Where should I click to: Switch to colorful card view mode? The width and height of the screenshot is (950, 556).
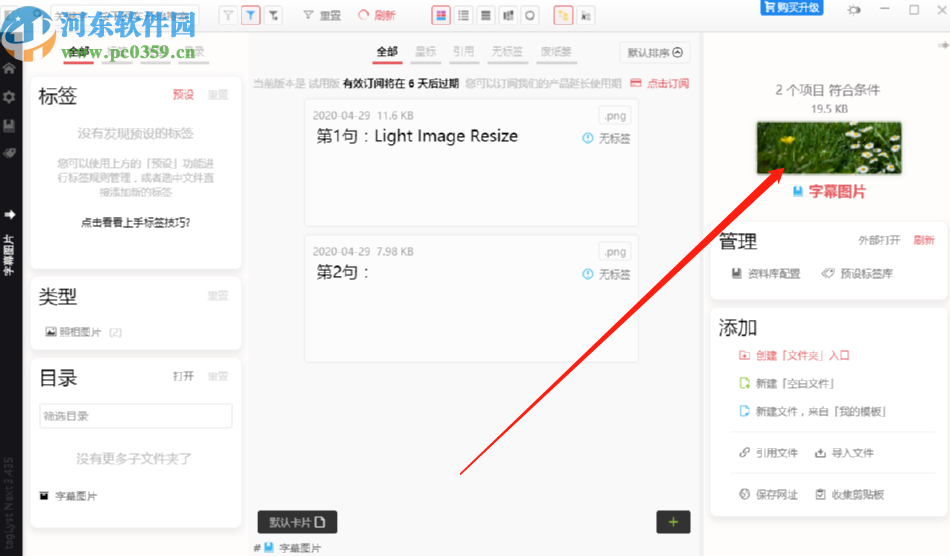click(440, 15)
